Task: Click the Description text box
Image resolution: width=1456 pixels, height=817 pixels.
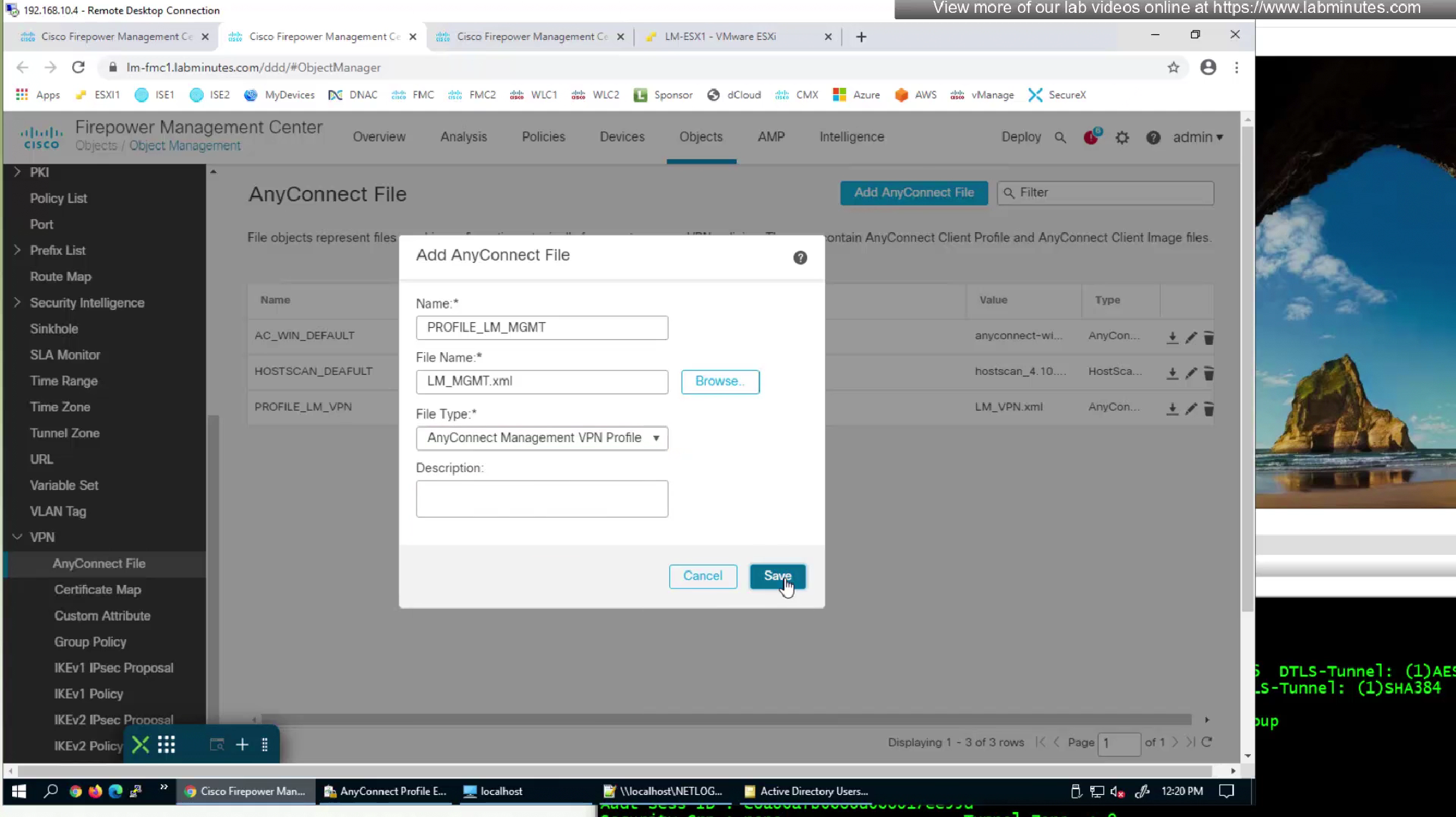Action: (x=542, y=498)
